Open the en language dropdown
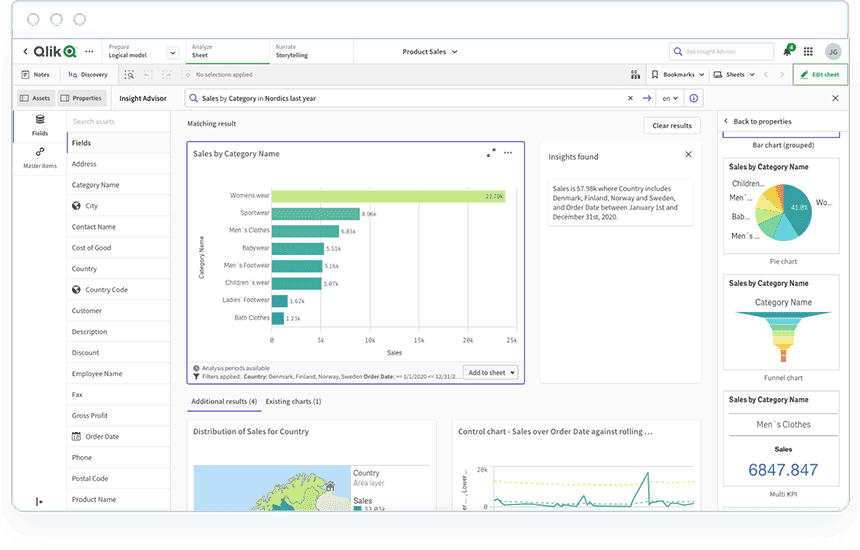Screen dimensions: 860x550 click(x=668, y=98)
